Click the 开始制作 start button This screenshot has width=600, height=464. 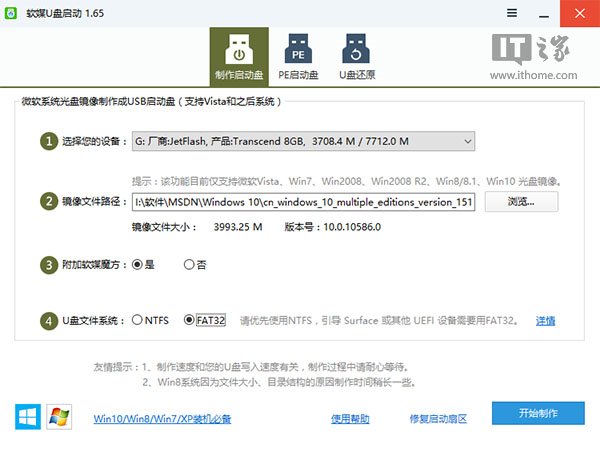(538, 413)
